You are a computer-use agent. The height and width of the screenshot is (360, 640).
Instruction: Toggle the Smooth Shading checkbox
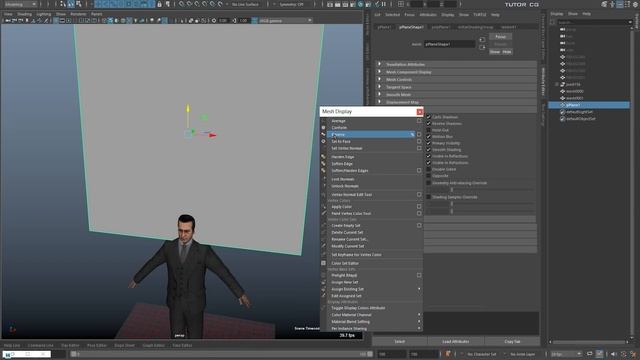tap(429, 149)
